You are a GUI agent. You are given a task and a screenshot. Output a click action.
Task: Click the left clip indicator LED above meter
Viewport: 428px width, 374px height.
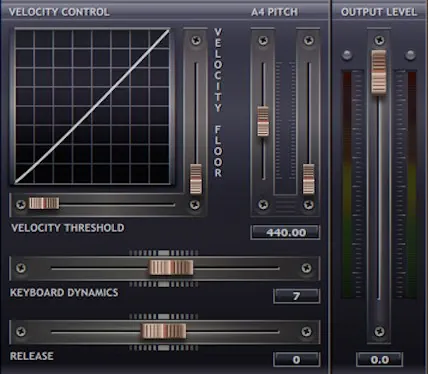(x=347, y=54)
